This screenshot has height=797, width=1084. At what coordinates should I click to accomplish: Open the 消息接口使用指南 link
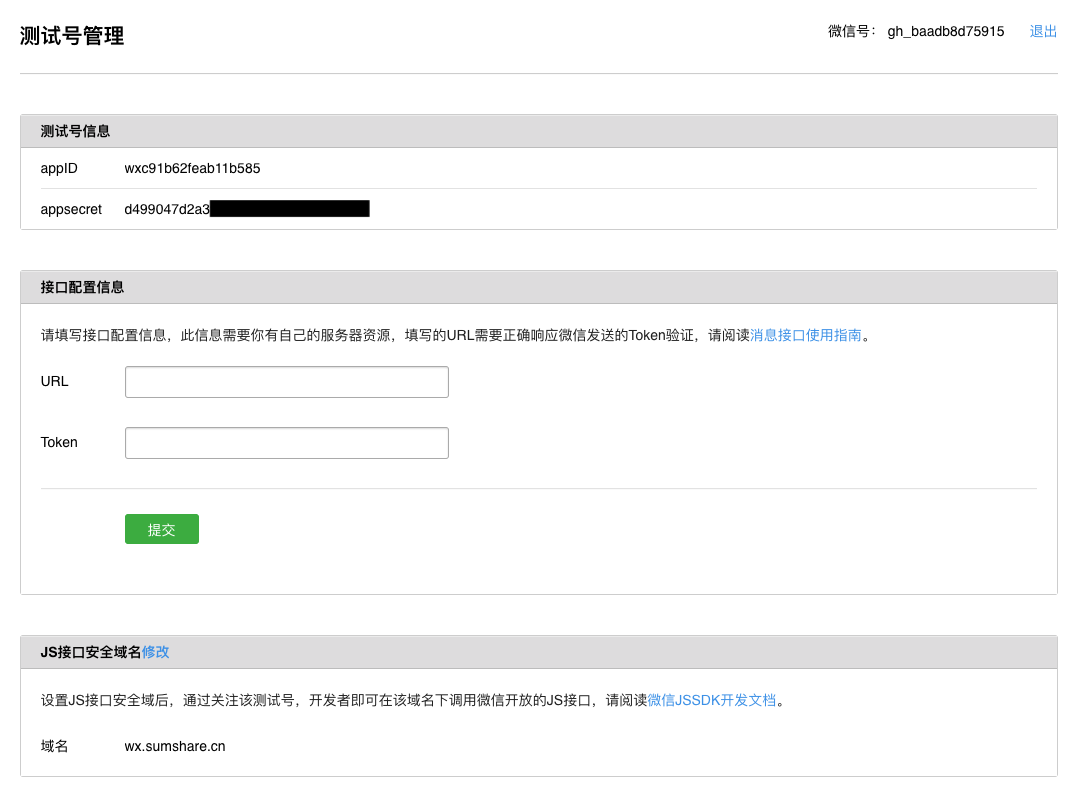click(x=805, y=336)
